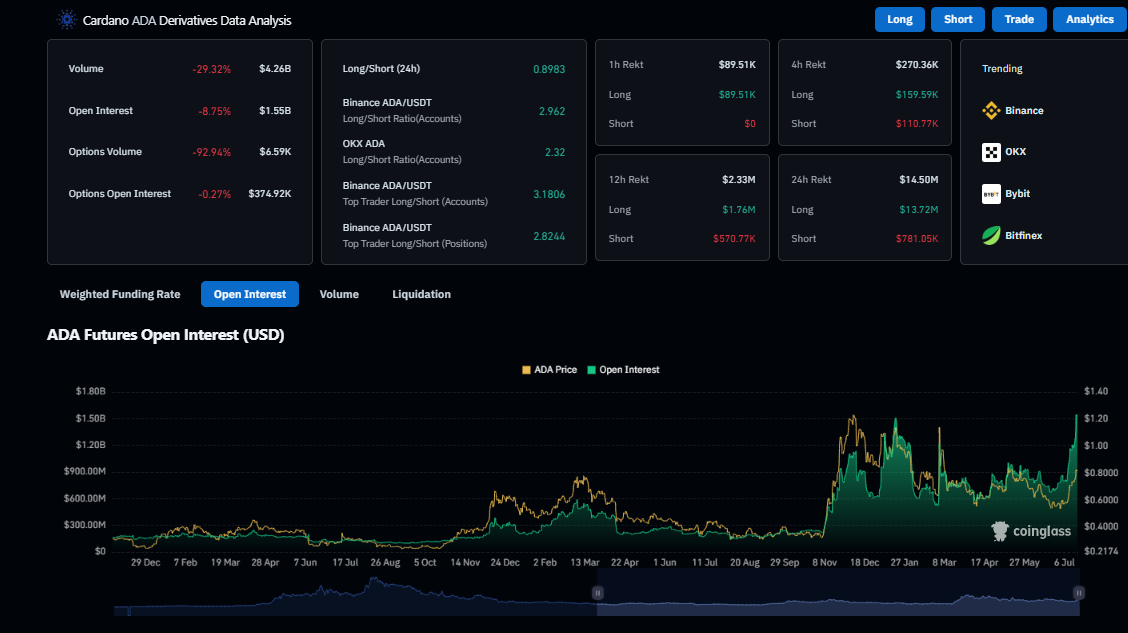Click Binance ADA/USDT accounts ratio 2.962
Image resolution: width=1128 pixels, height=633 pixels.
tap(552, 111)
